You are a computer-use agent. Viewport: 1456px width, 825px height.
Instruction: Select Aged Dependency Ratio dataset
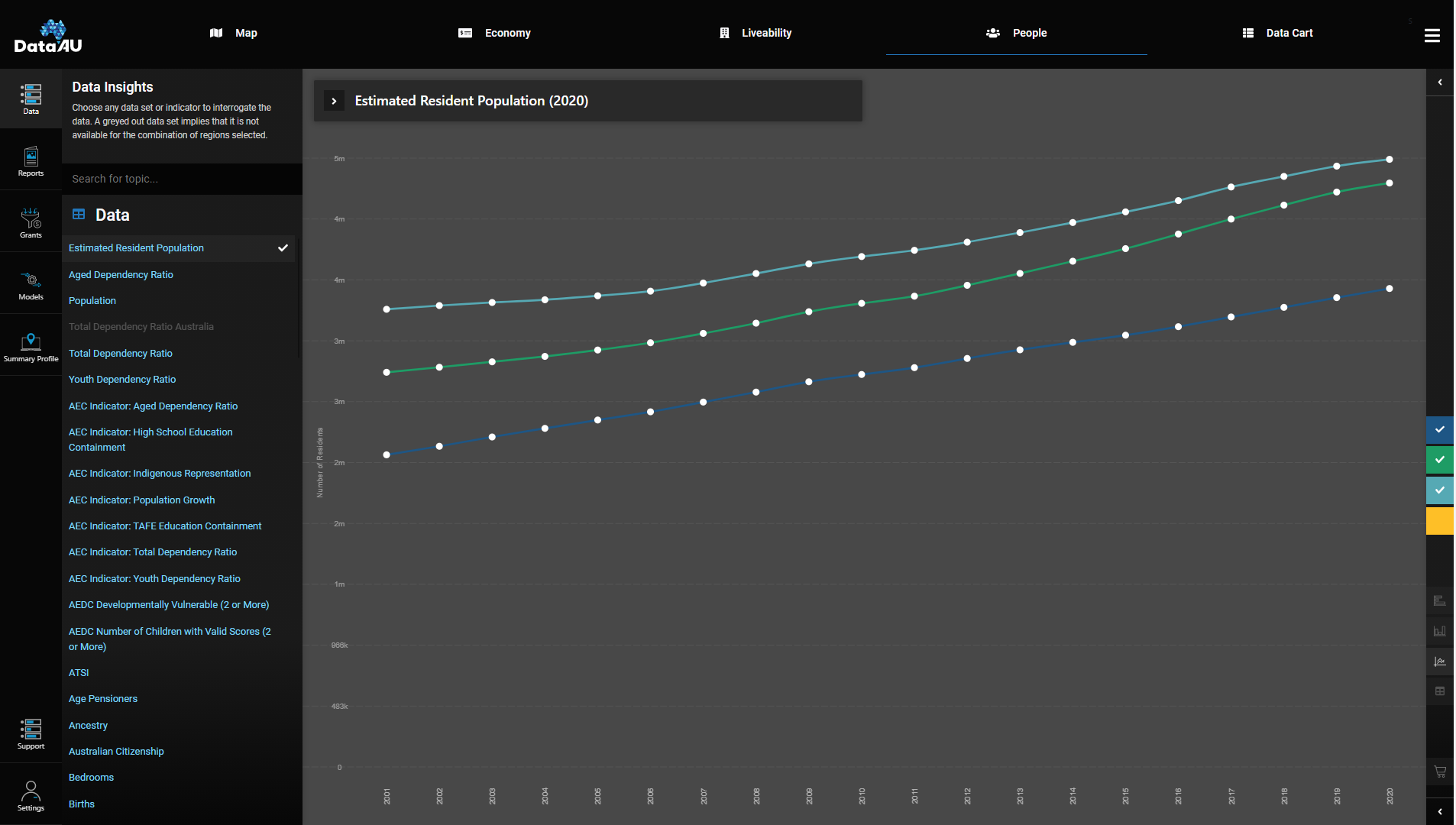click(x=121, y=274)
